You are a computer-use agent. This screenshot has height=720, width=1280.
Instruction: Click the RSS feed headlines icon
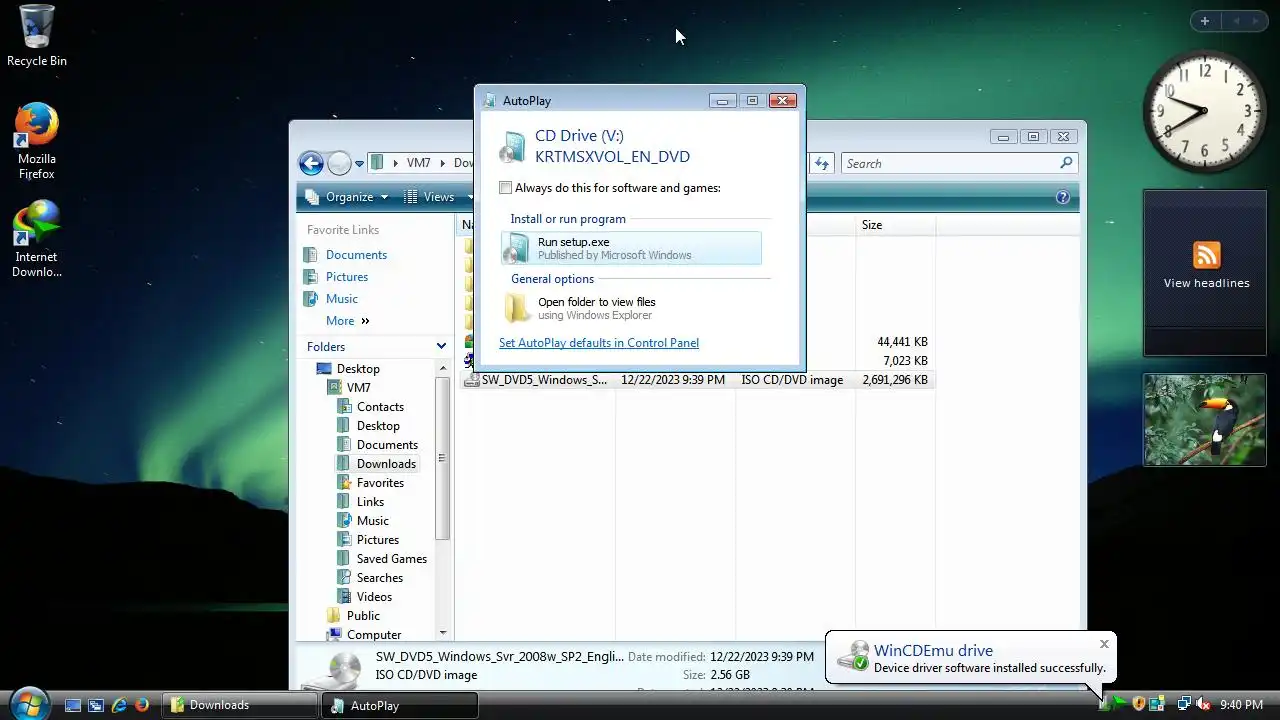[x=1206, y=255]
